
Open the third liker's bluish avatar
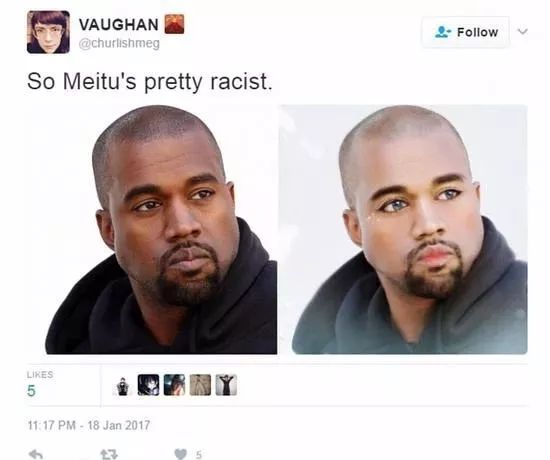174,385
